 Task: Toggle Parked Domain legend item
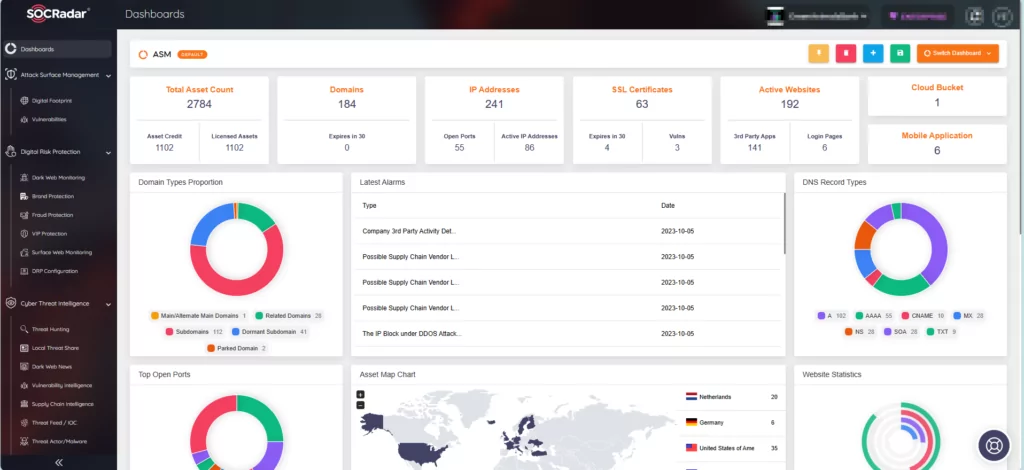point(236,348)
